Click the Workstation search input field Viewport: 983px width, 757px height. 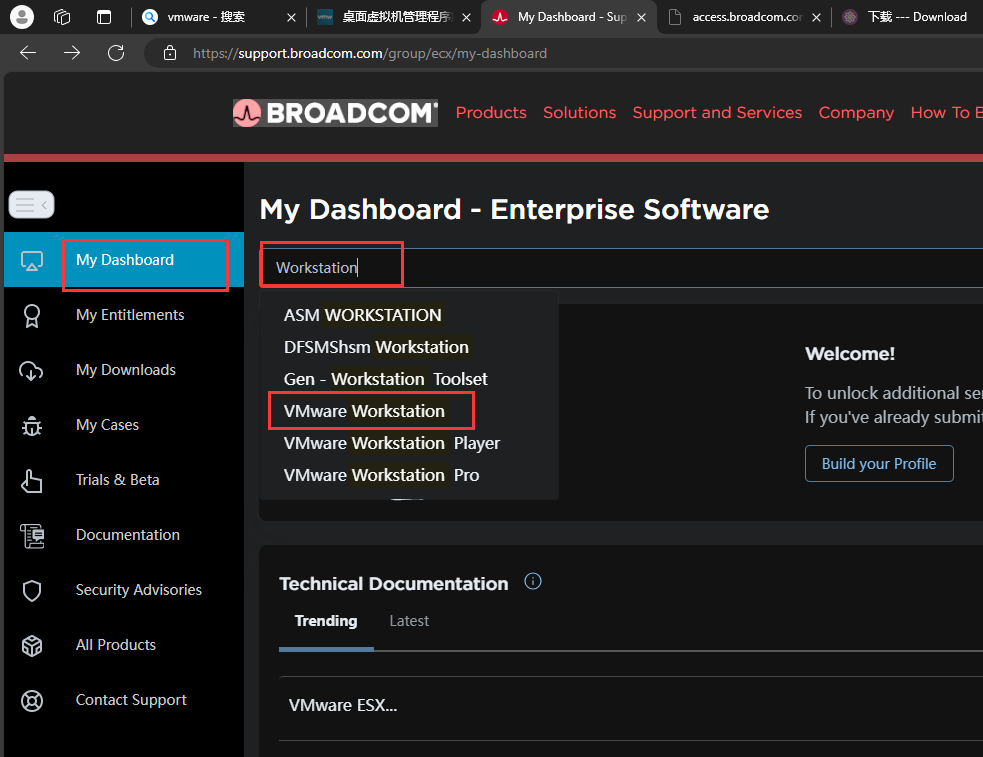click(600, 268)
